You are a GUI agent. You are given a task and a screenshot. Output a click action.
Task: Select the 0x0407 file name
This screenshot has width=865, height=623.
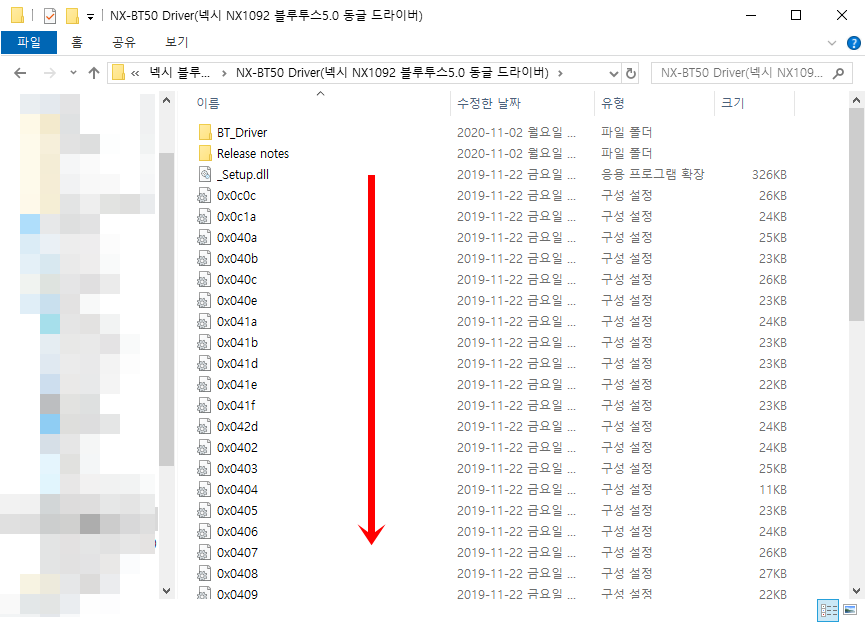[x=237, y=552]
